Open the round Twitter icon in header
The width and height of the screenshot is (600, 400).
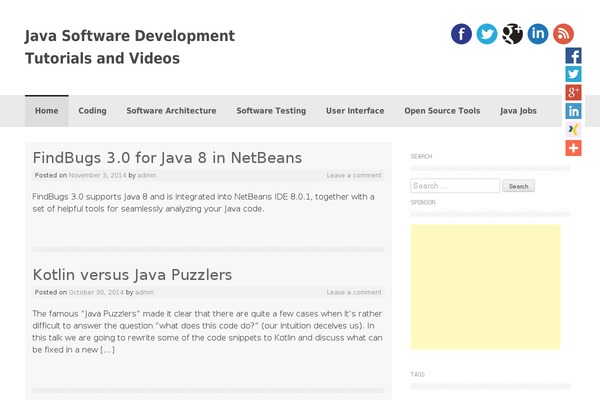(487, 34)
